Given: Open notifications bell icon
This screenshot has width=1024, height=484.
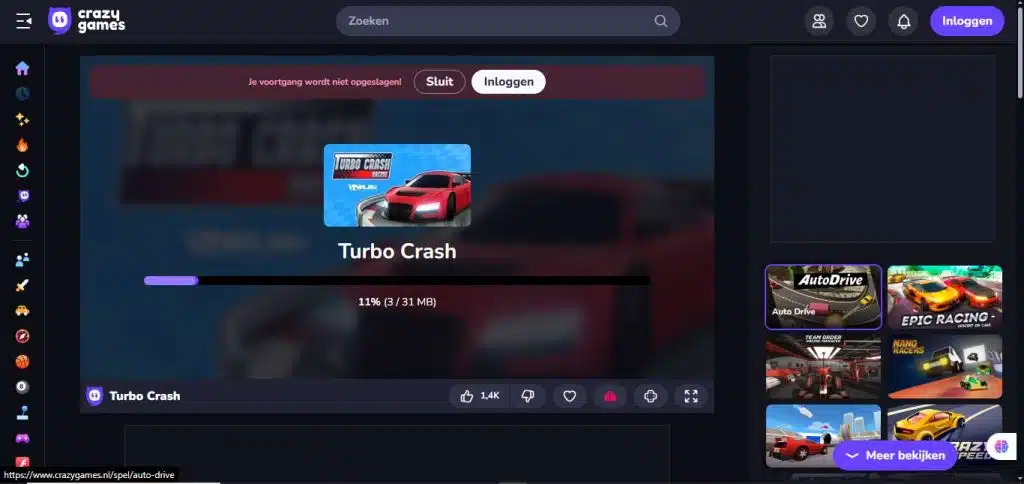Looking at the screenshot, I should click(904, 22).
